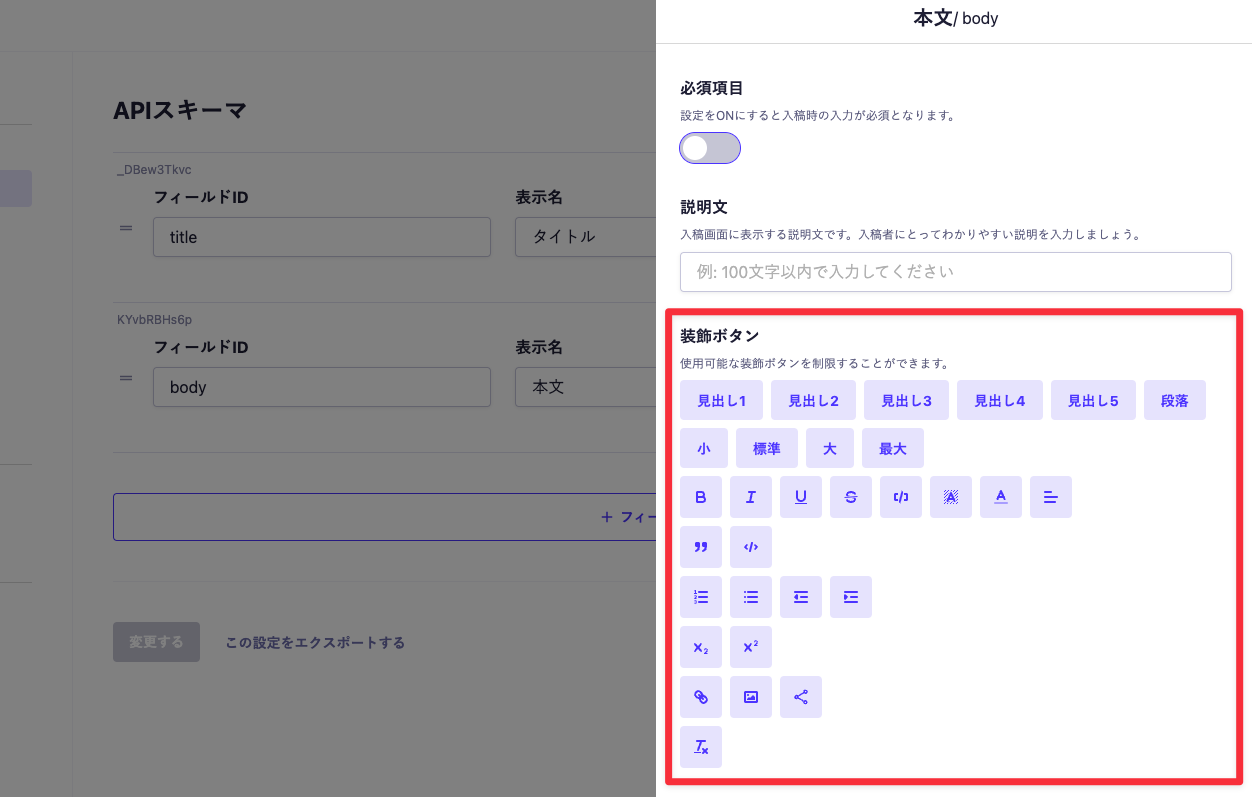The image size is (1252, 797).
Task: Turn on the 必須項目 toggle switch
Action: 710,148
